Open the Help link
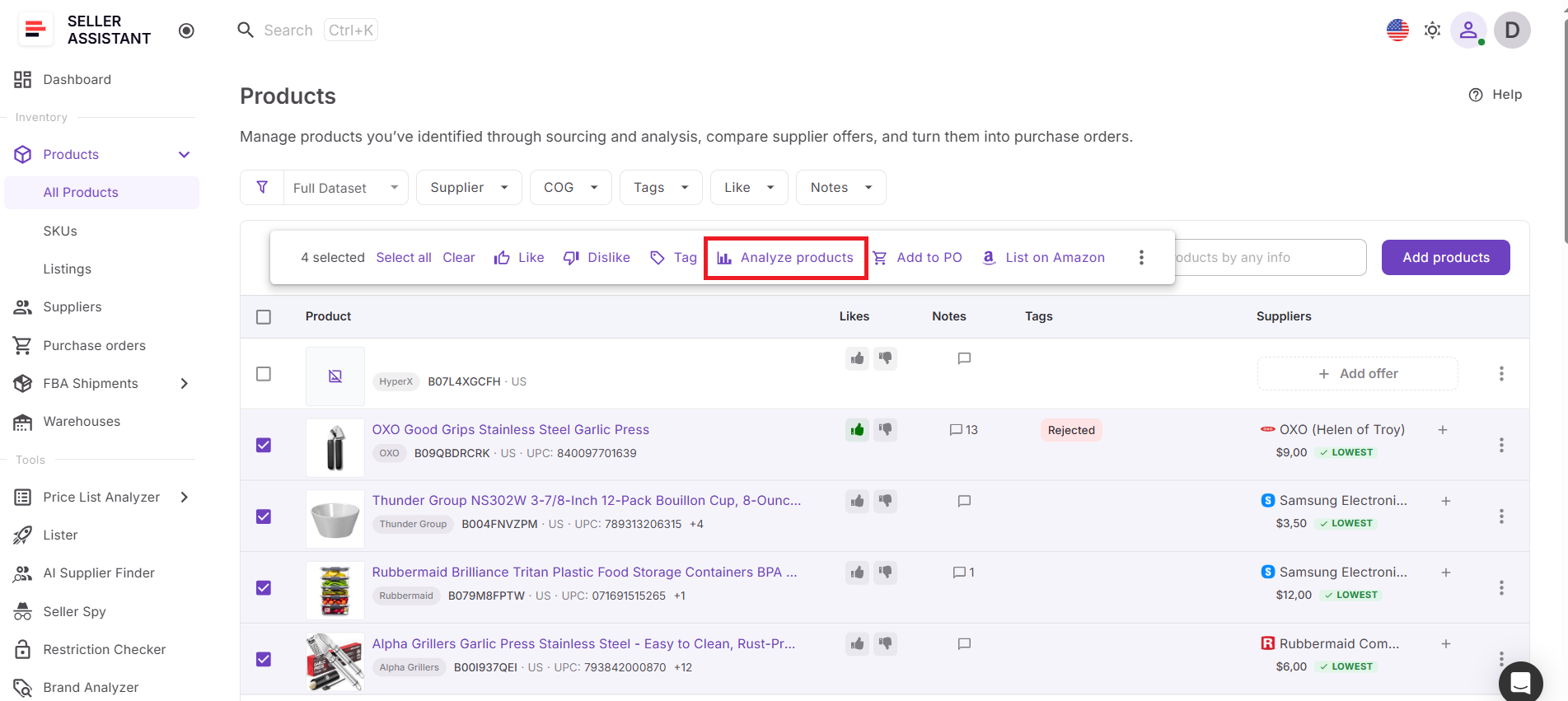This screenshot has height=701, width=1568. [1495, 95]
